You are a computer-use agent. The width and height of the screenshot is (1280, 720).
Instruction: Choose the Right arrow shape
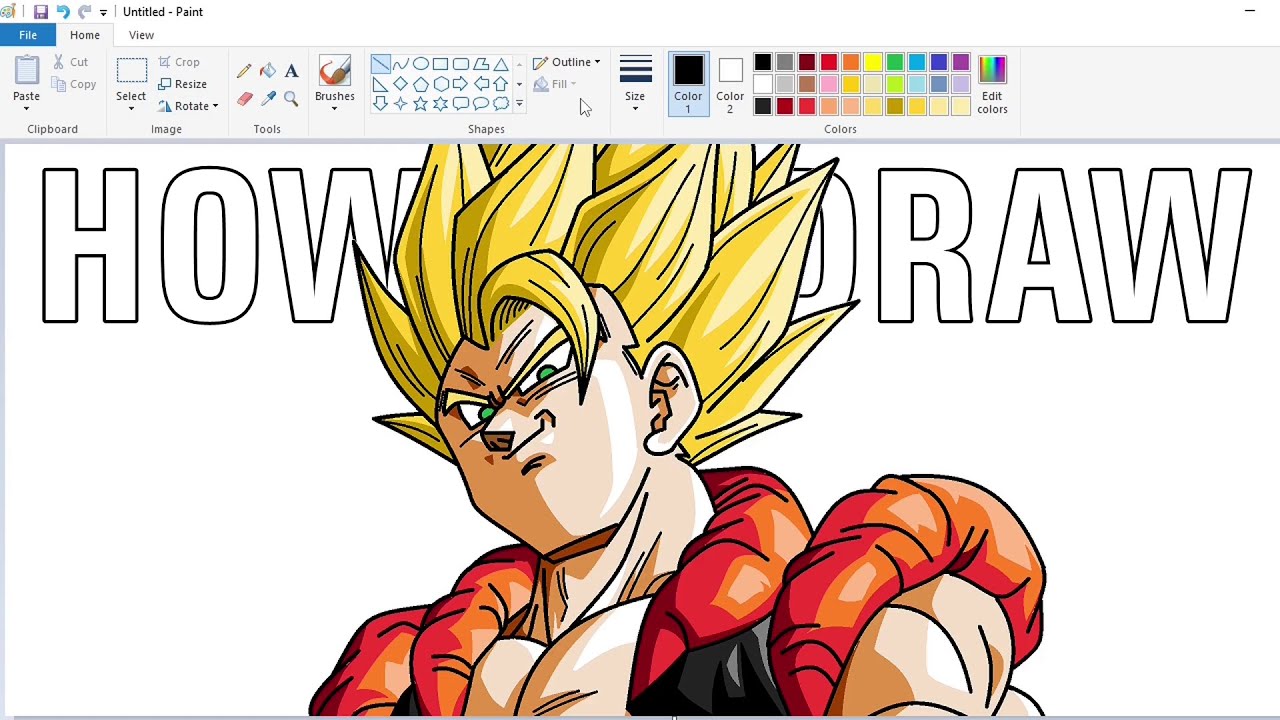coord(460,84)
